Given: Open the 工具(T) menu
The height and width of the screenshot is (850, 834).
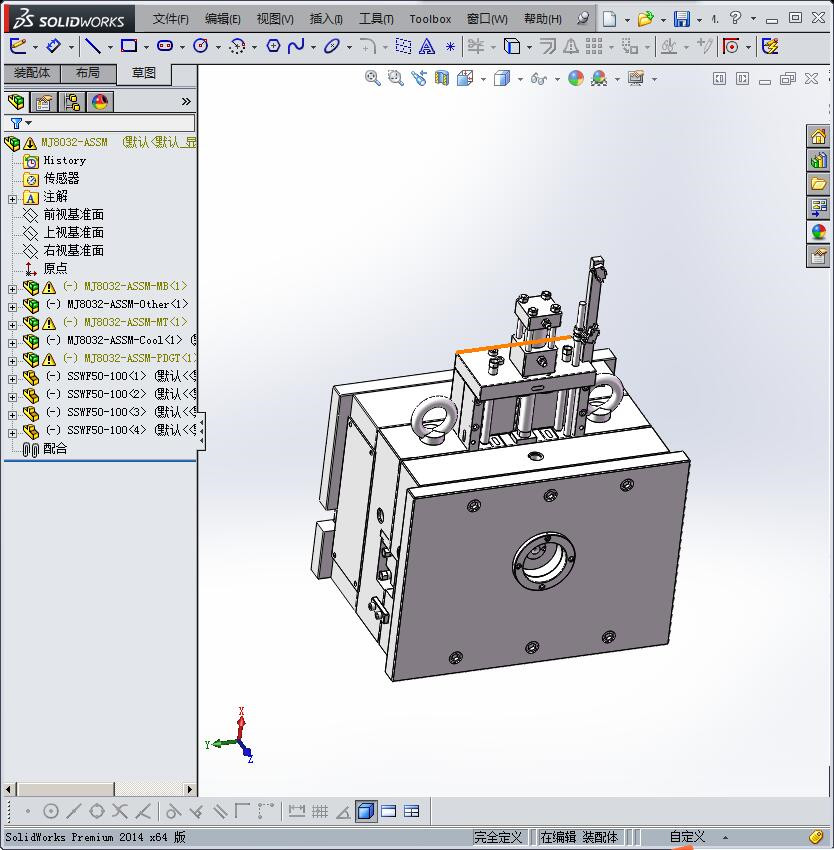Looking at the screenshot, I should [x=376, y=19].
